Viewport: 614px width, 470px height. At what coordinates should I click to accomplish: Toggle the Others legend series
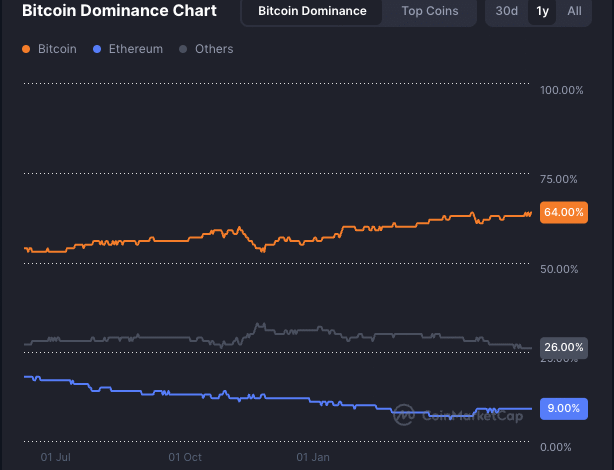(206, 49)
